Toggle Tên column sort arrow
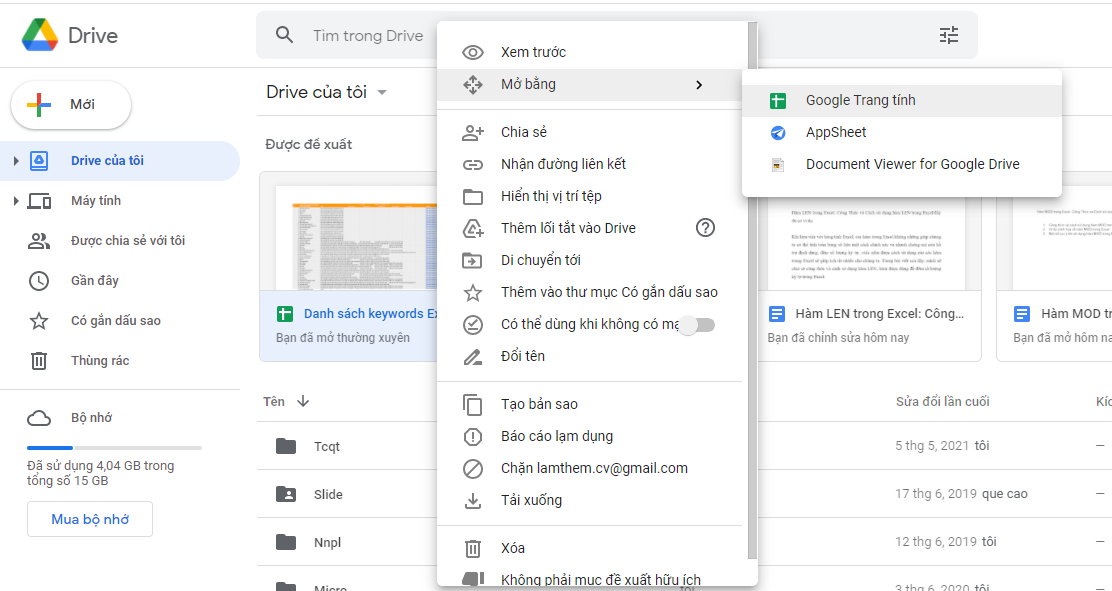 (x=303, y=402)
